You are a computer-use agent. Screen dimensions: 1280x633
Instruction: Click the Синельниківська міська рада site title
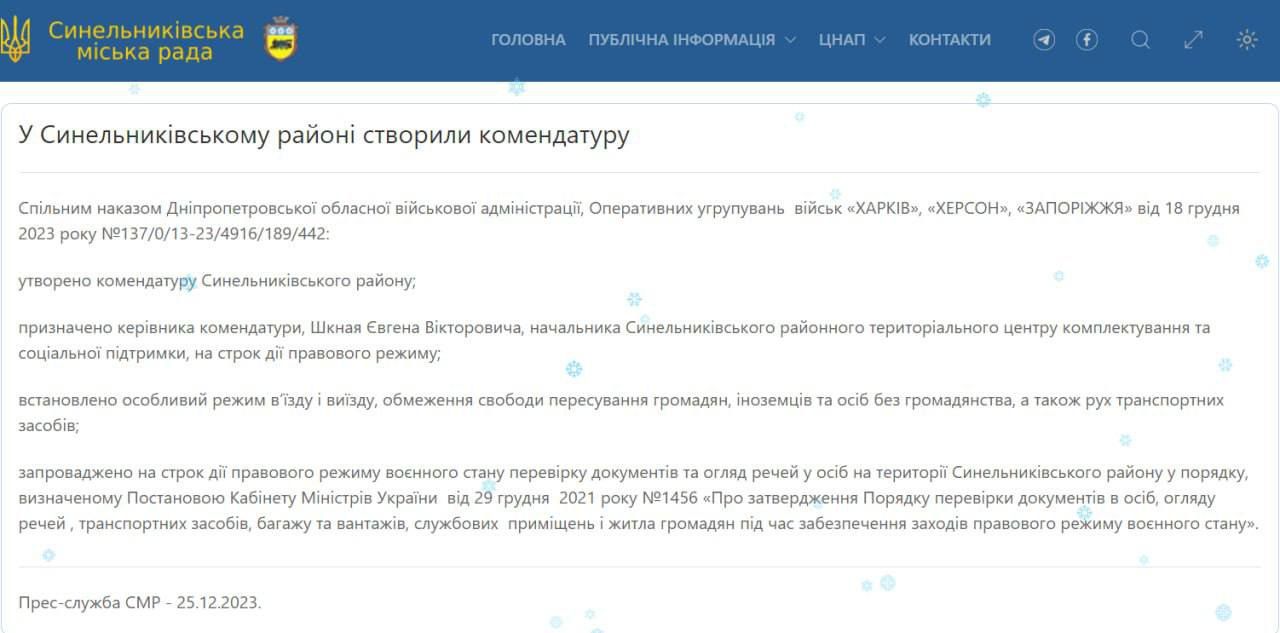pyautogui.click(x=146, y=40)
